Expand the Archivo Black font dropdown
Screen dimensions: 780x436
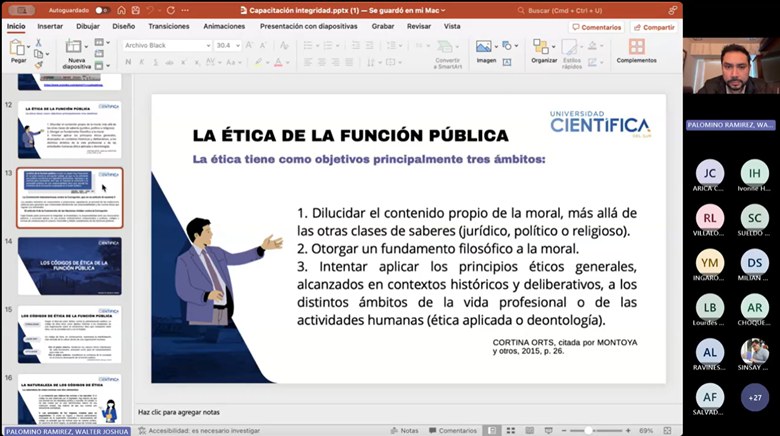coord(208,45)
